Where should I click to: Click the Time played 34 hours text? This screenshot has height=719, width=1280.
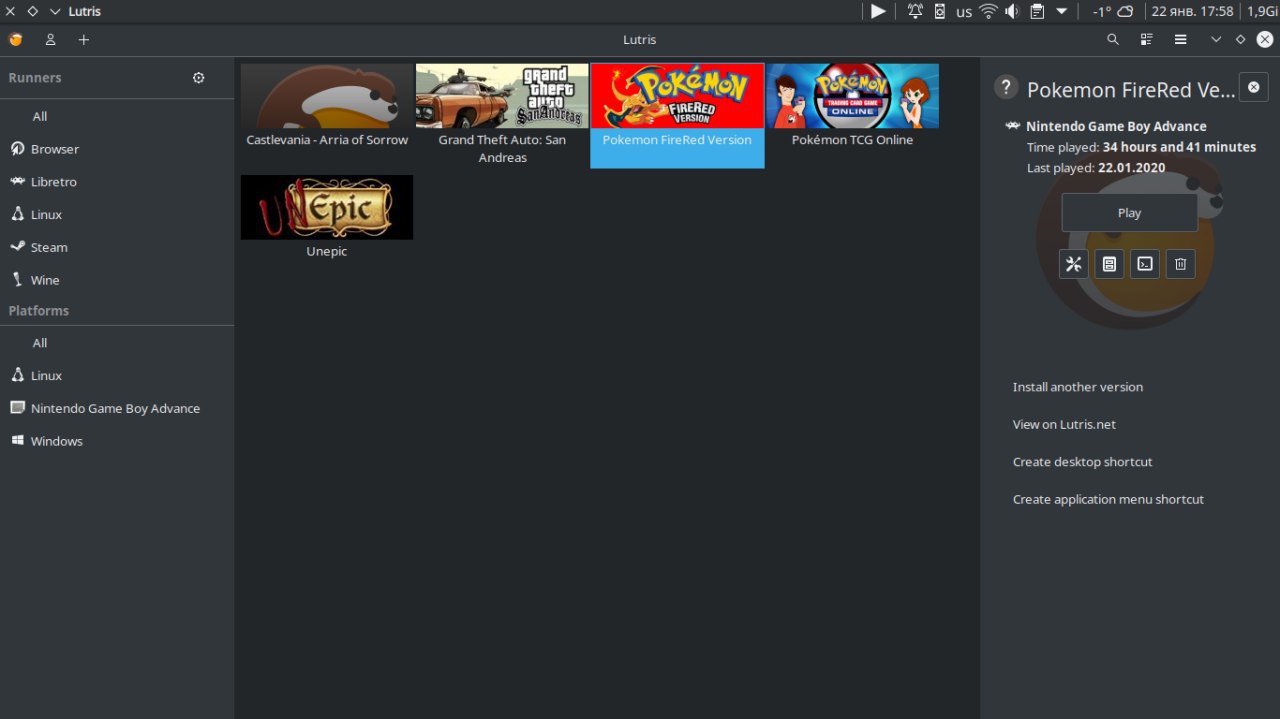coord(1141,147)
